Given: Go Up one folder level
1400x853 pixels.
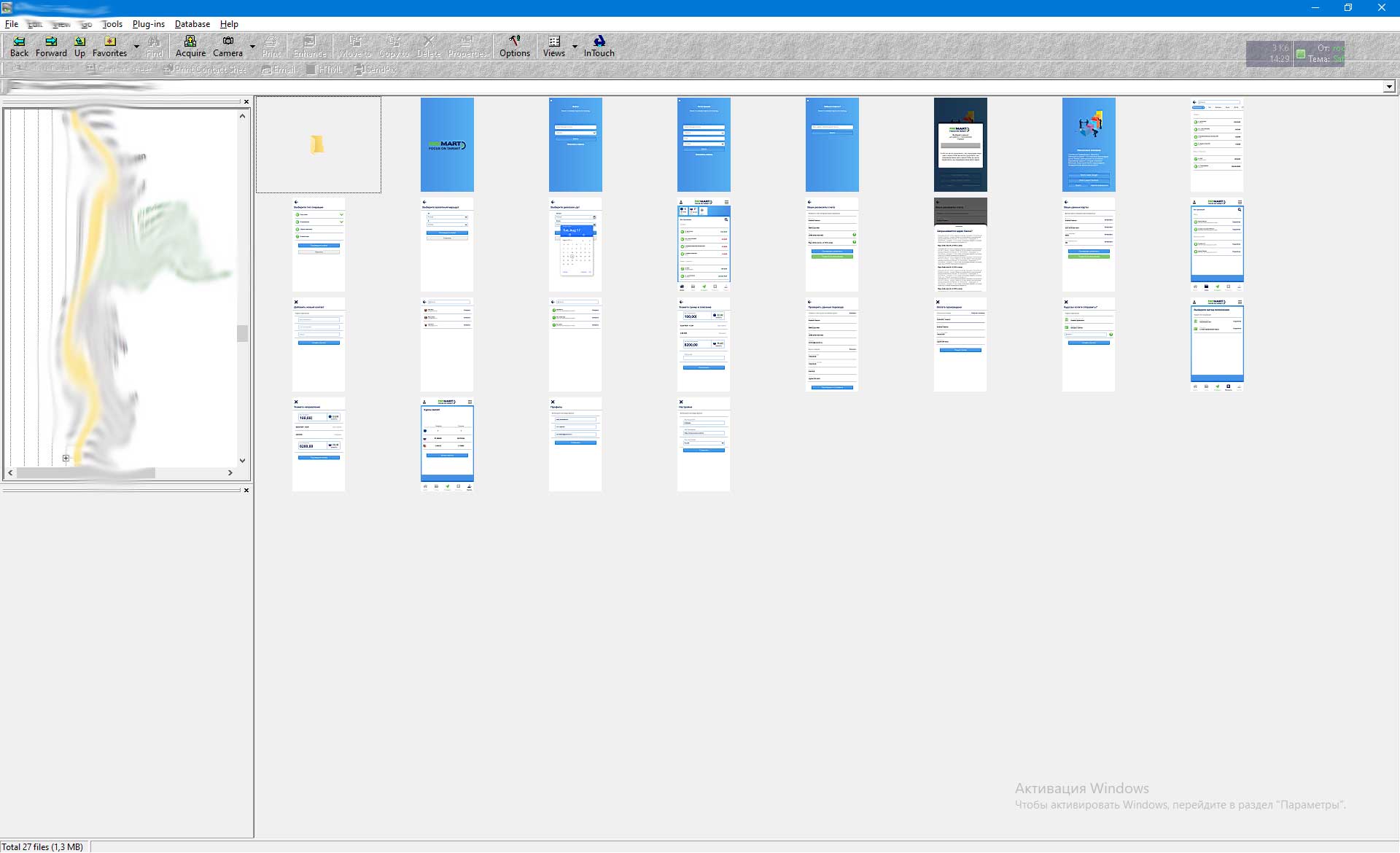Looking at the screenshot, I should 79,46.
